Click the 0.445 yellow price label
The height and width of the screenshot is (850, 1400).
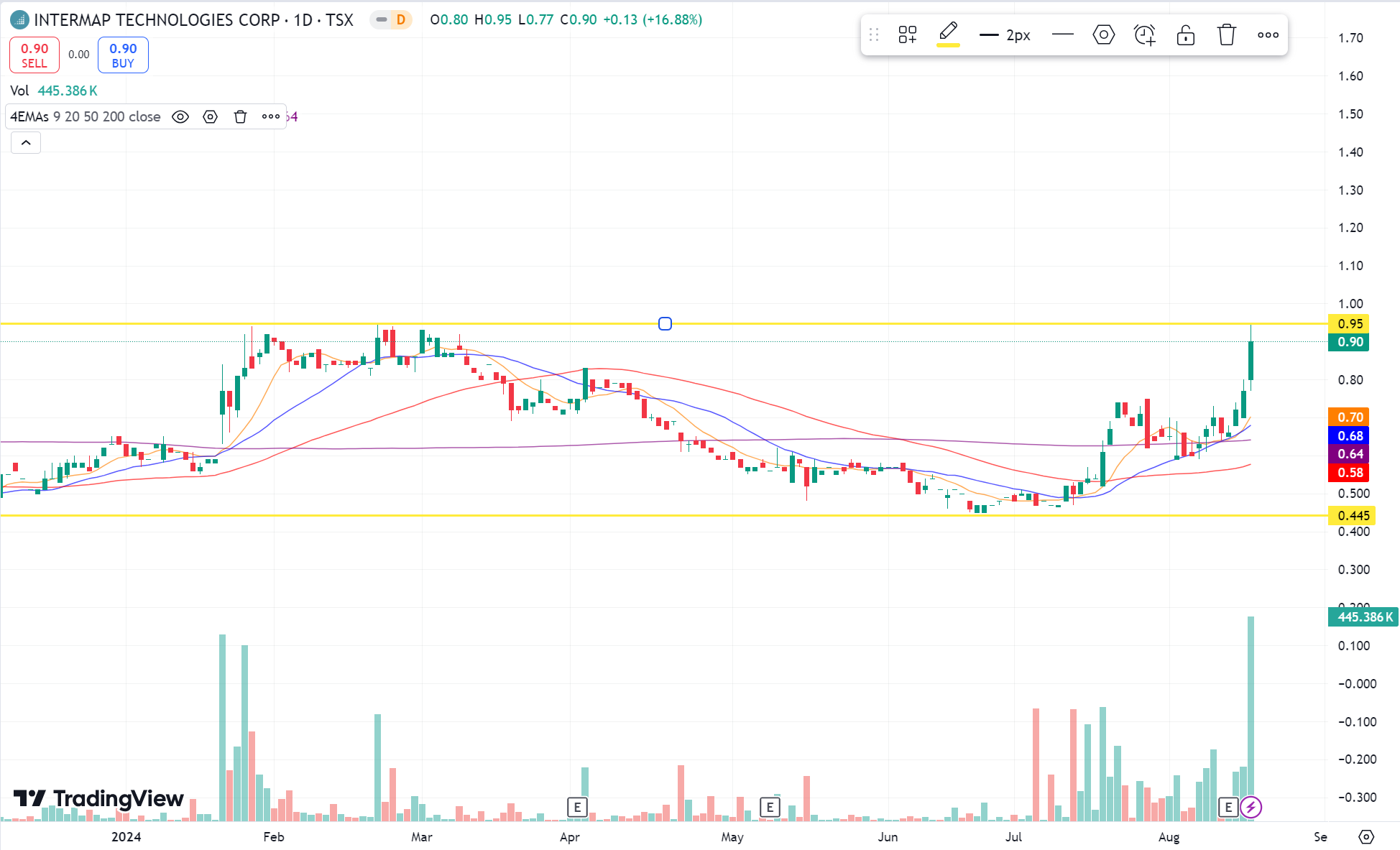(1352, 516)
